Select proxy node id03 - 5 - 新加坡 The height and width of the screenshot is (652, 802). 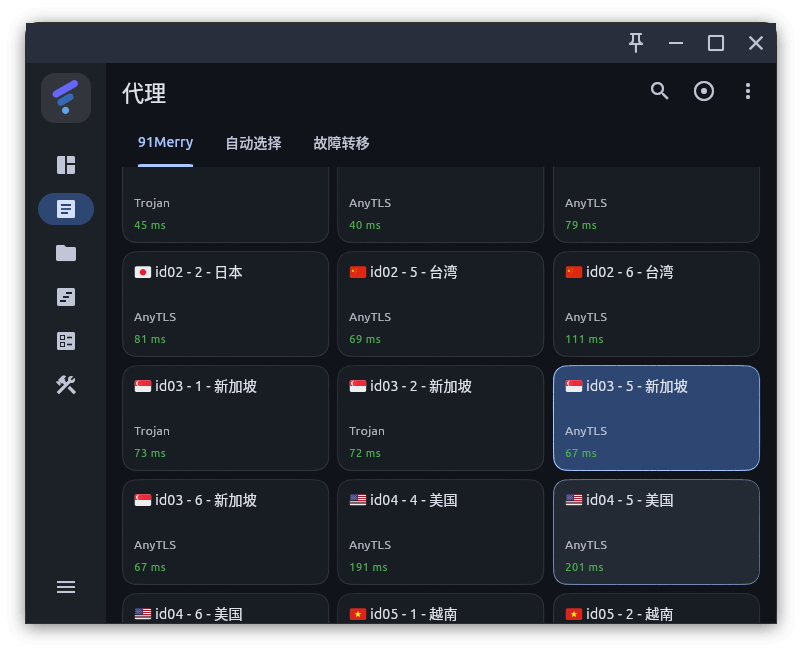click(656, 418)
